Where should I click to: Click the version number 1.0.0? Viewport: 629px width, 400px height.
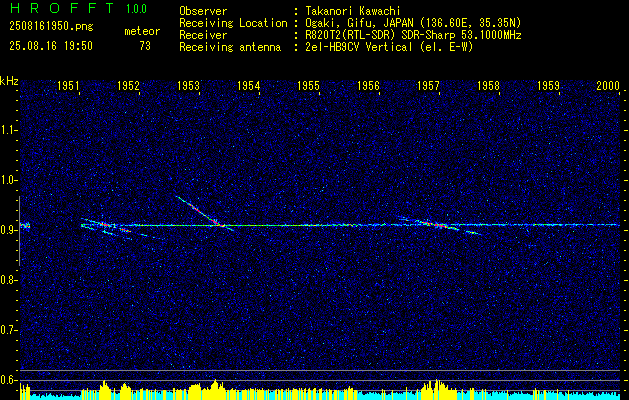pos(136,9)
